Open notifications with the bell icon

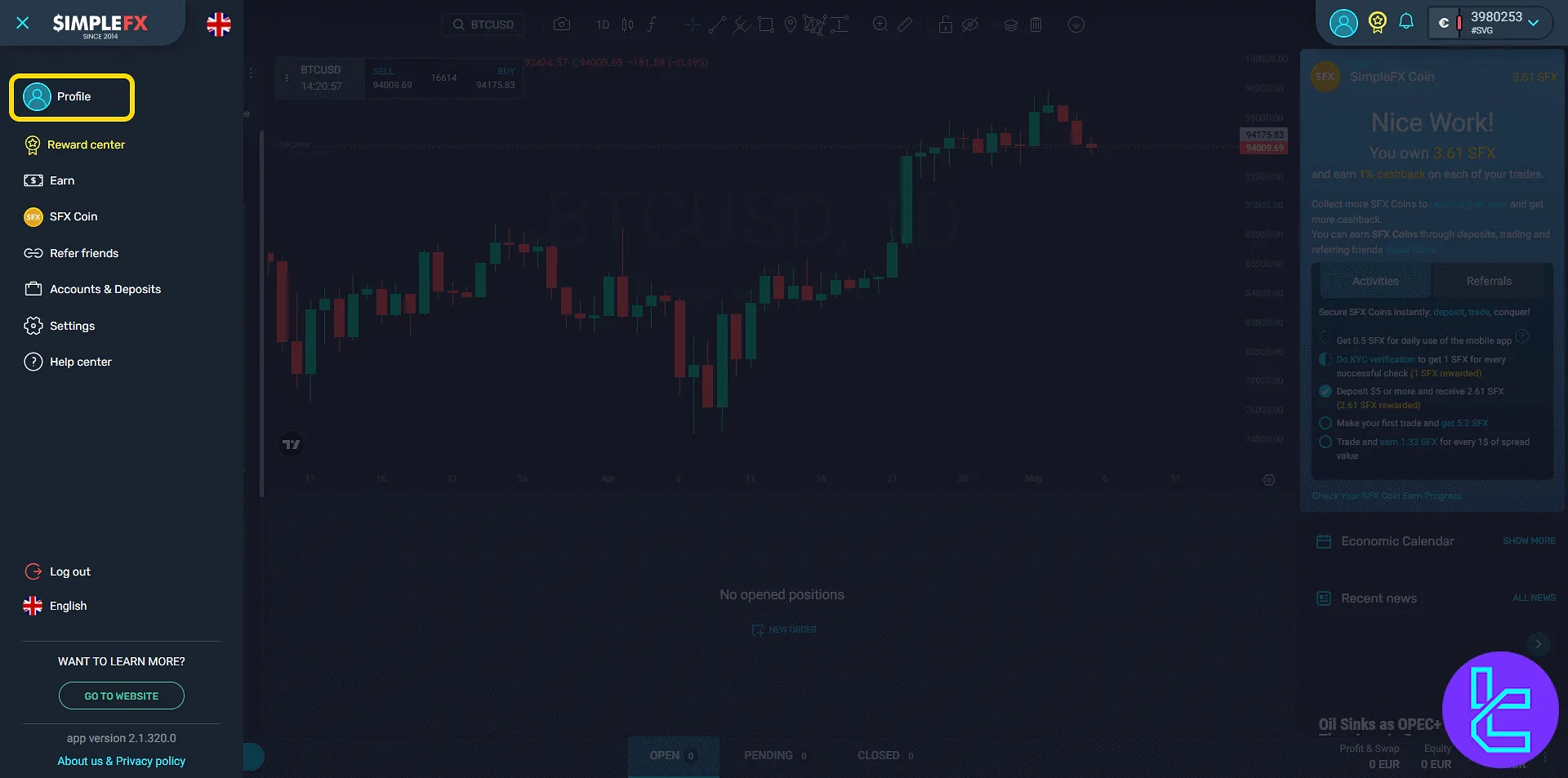pyautogui.click(x=1406, y=22)
